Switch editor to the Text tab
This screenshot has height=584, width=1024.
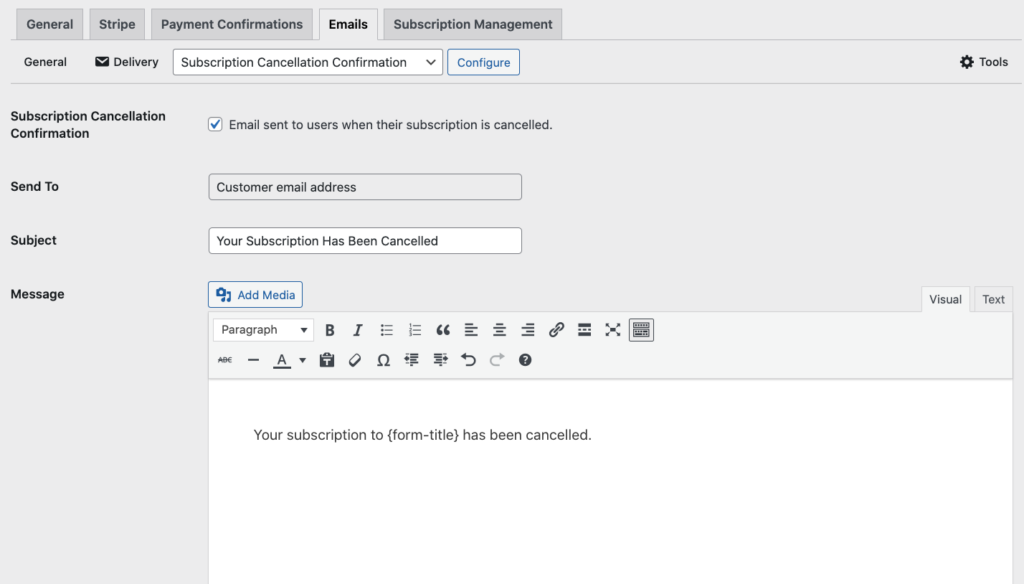993,299
